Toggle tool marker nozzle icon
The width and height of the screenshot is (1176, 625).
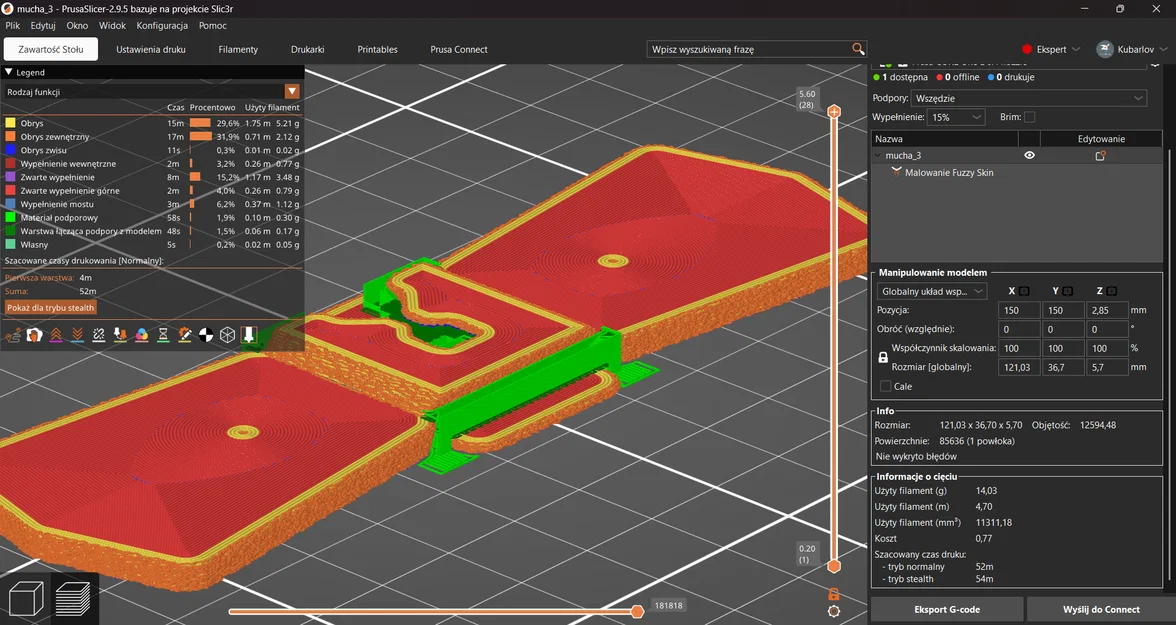click(249, 335)
